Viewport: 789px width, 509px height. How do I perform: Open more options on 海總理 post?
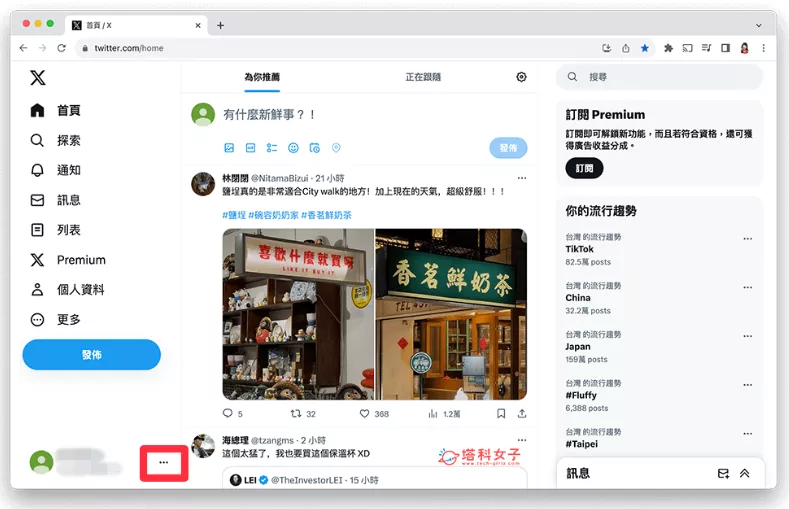pyautogui.click(x=522, y=440)
